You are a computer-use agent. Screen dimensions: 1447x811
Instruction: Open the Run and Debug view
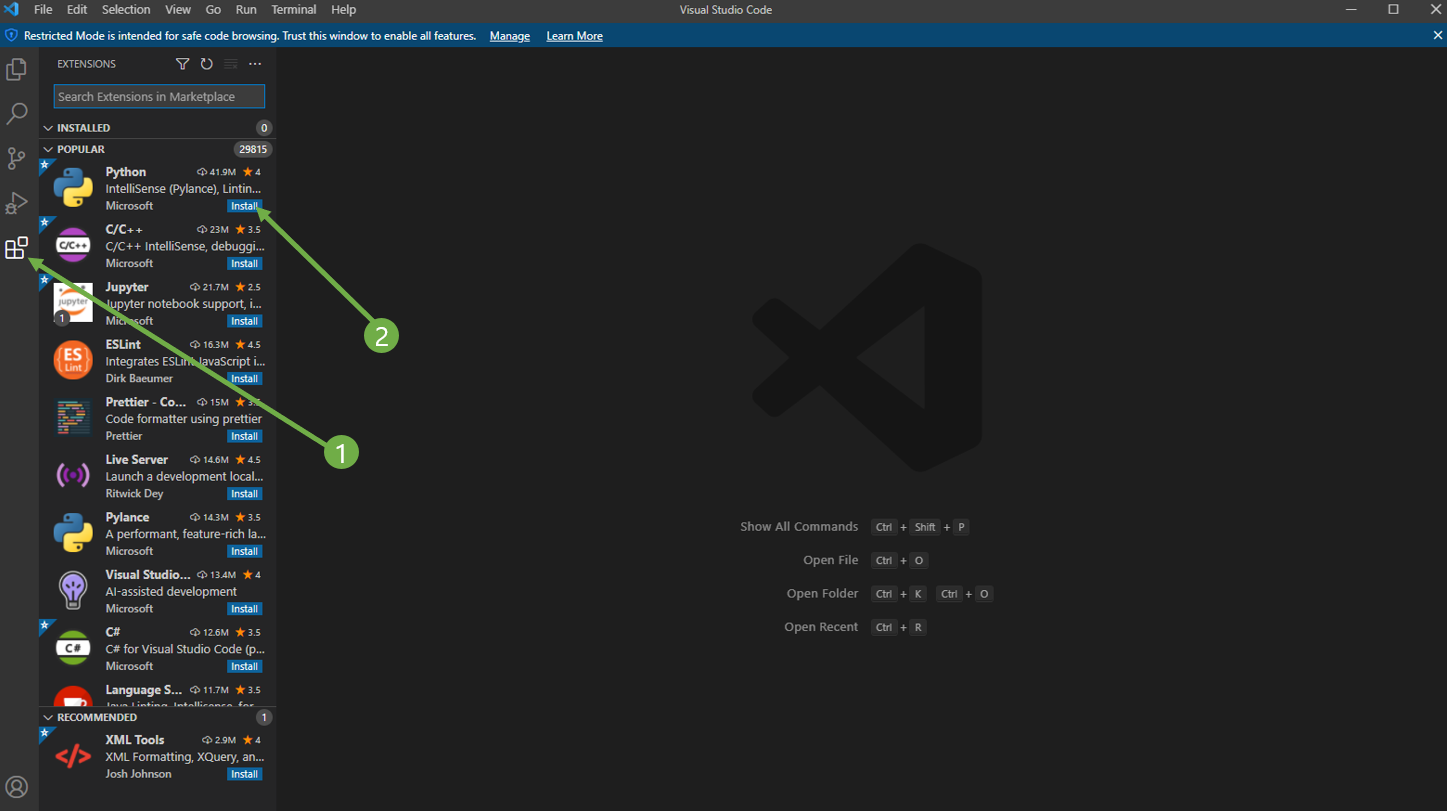(17, 203)
